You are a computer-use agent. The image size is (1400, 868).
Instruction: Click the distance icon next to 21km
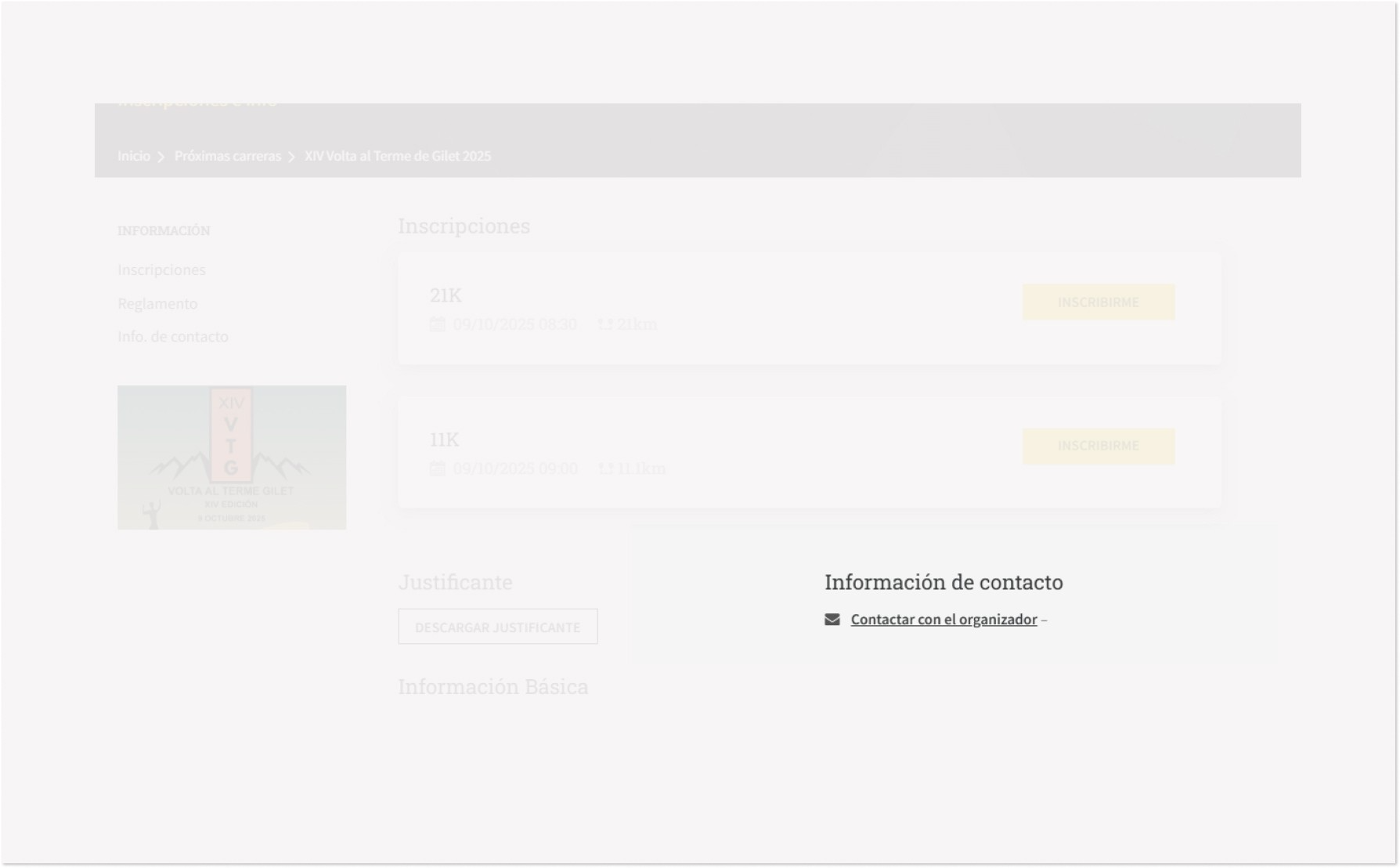tap(605, 324)
